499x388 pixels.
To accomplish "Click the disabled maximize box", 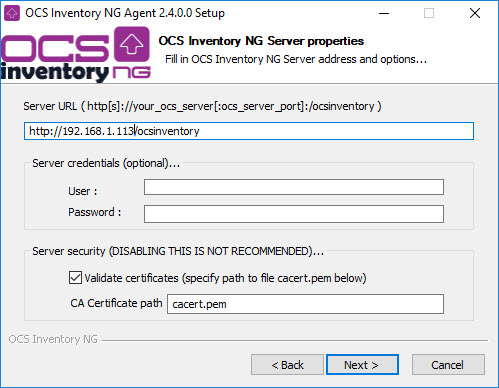I will click(x=429, y=13).
